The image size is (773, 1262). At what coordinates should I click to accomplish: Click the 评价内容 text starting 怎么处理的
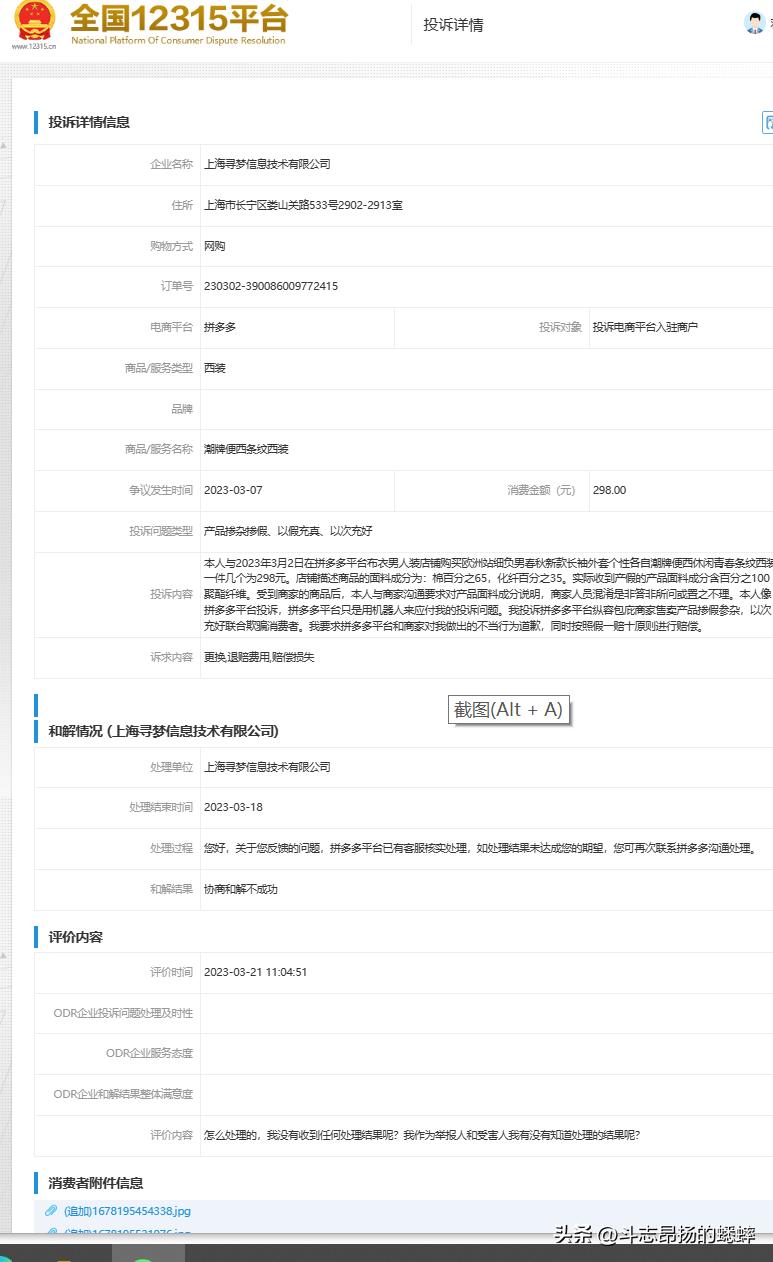click(422, 1135)
